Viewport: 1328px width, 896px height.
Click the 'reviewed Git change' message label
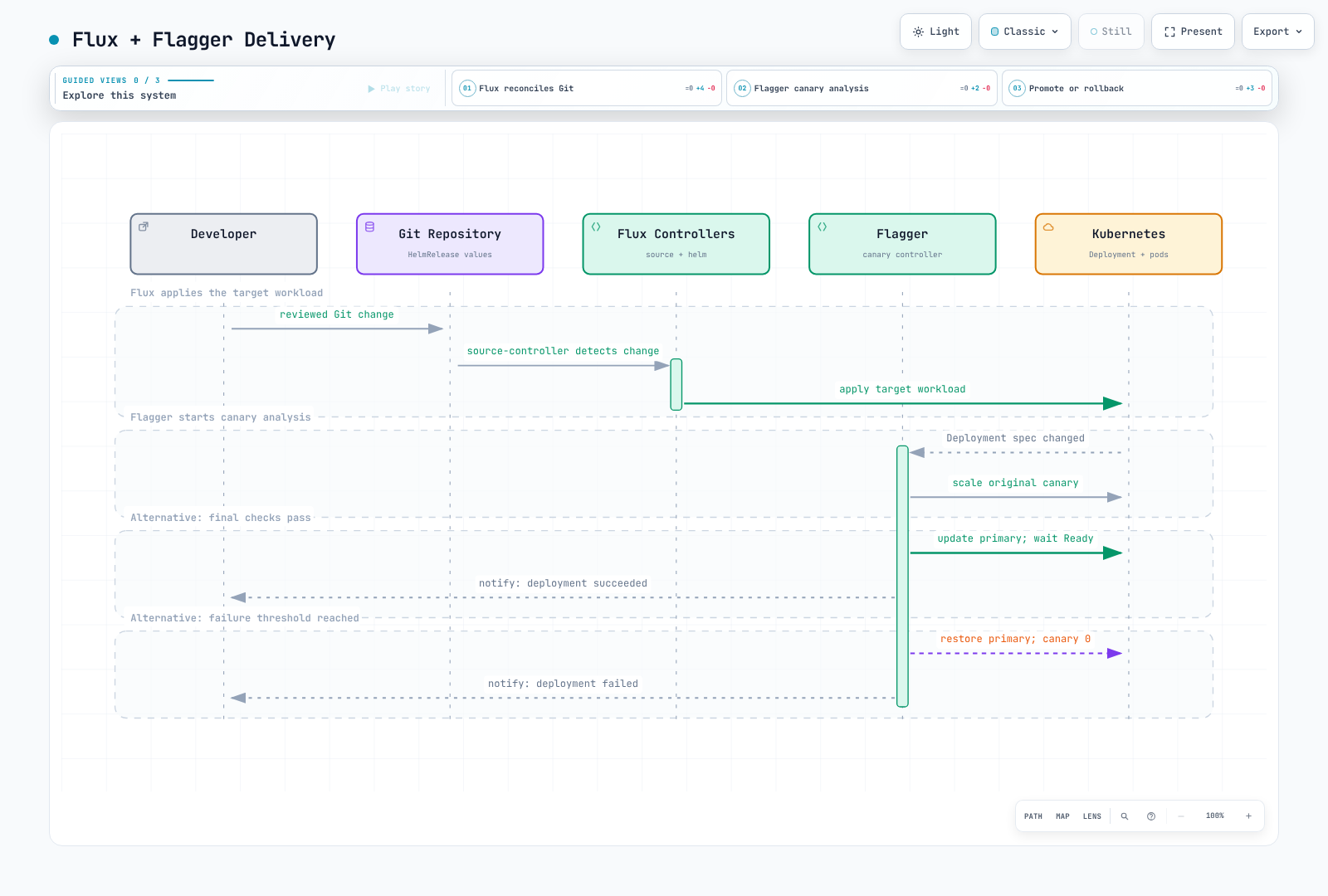tap(337, 314)
